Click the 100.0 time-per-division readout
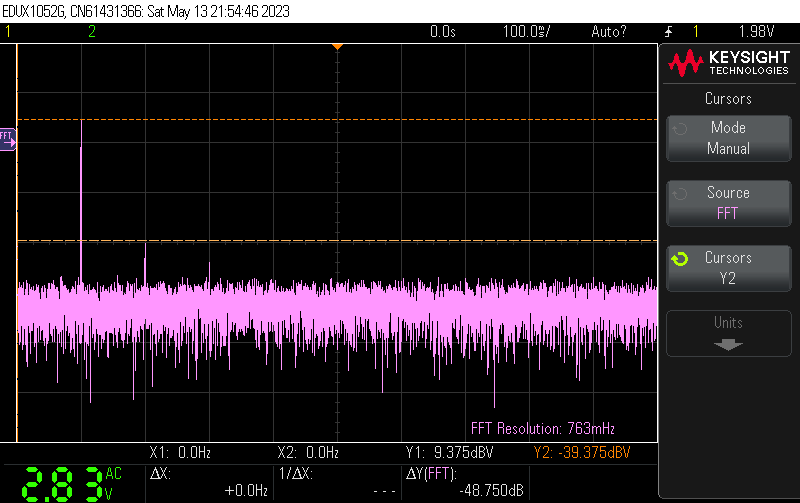 point(526,32)
